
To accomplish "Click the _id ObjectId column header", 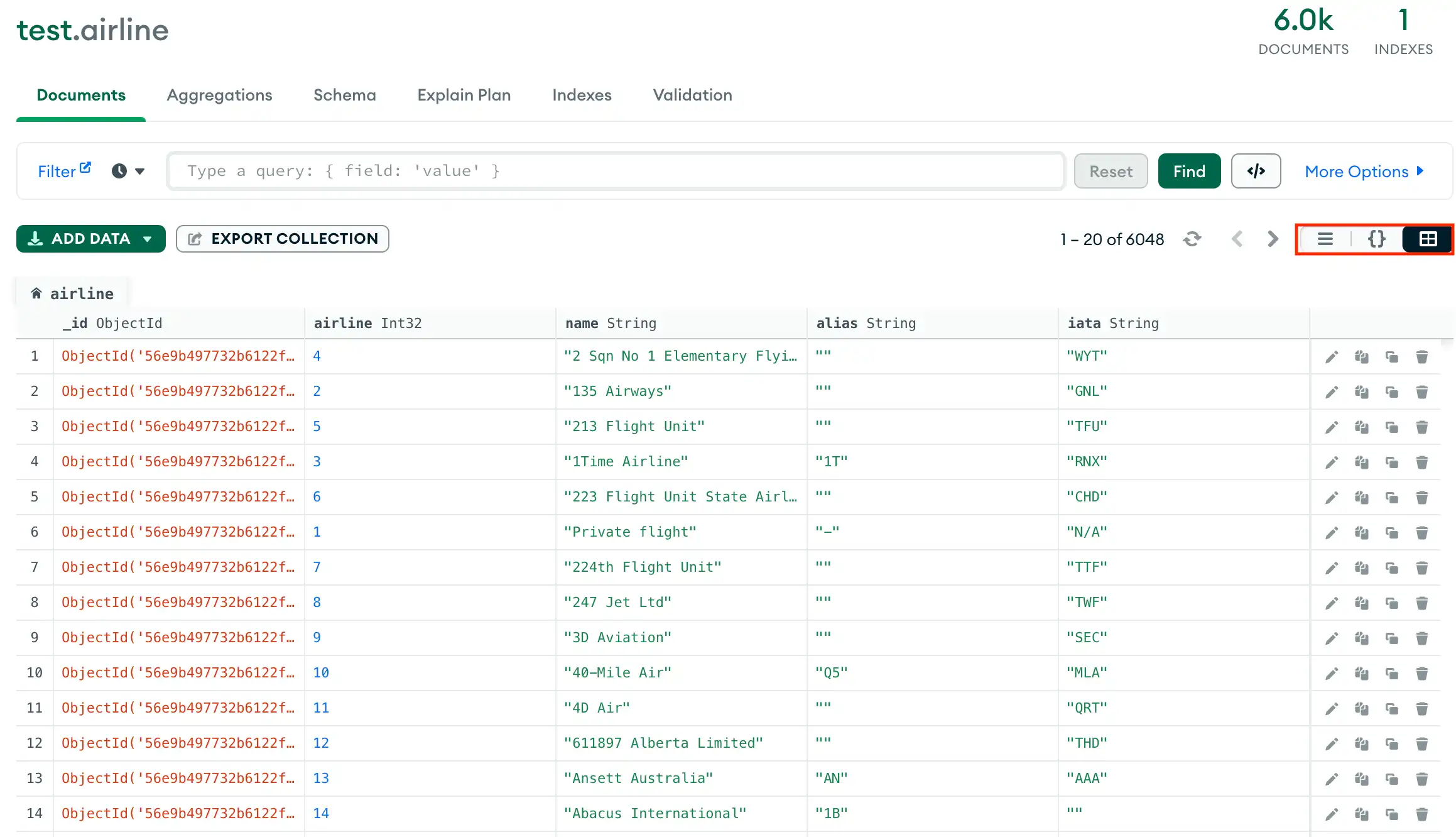I will coord(179,323).
